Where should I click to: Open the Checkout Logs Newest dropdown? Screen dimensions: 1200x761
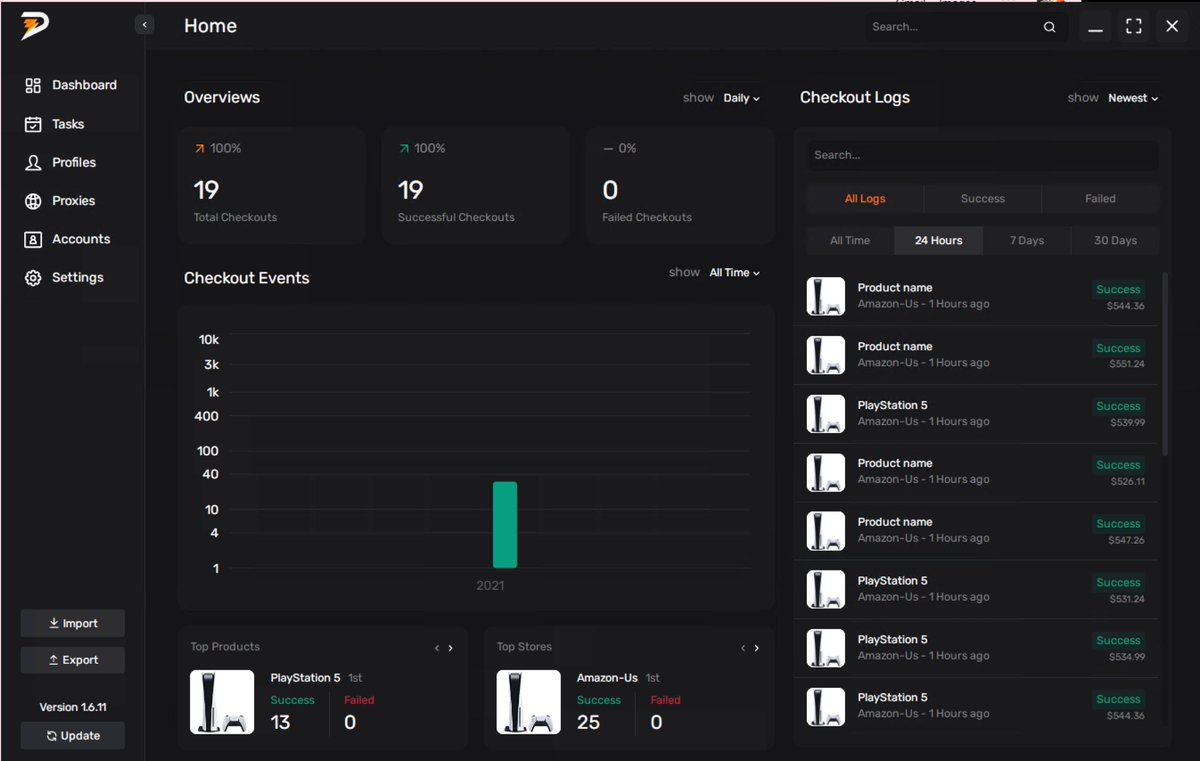click(1133, 98)
